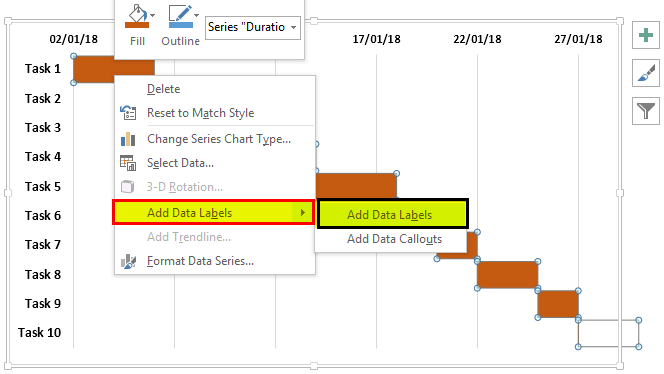Choose Delete from the context menu
664x374 pixels.
163,89
